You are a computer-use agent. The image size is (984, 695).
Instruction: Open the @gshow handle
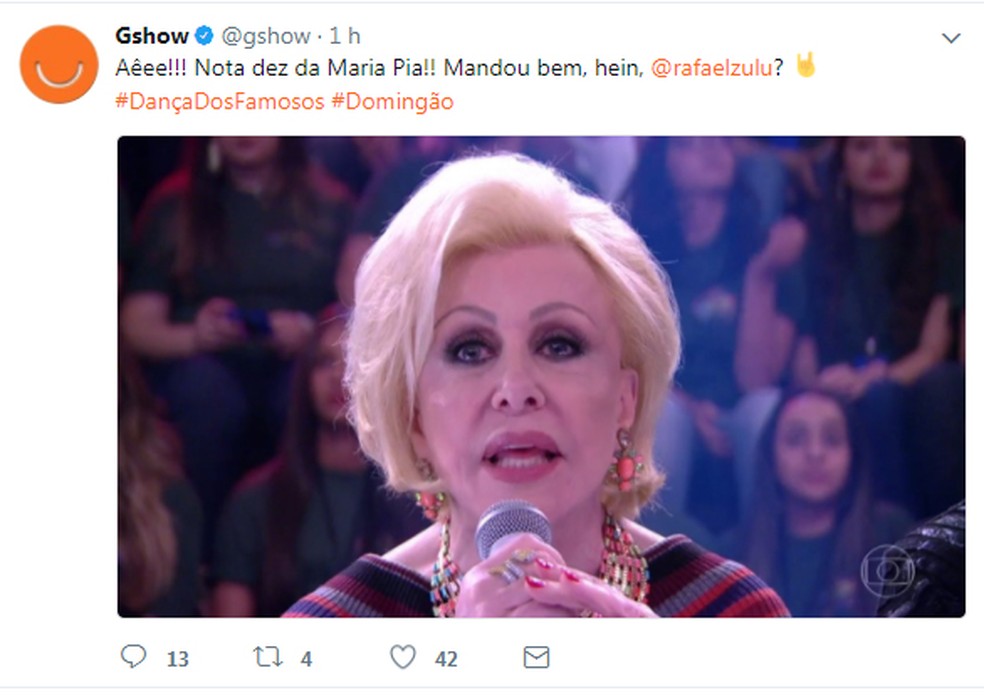[266, 36]
